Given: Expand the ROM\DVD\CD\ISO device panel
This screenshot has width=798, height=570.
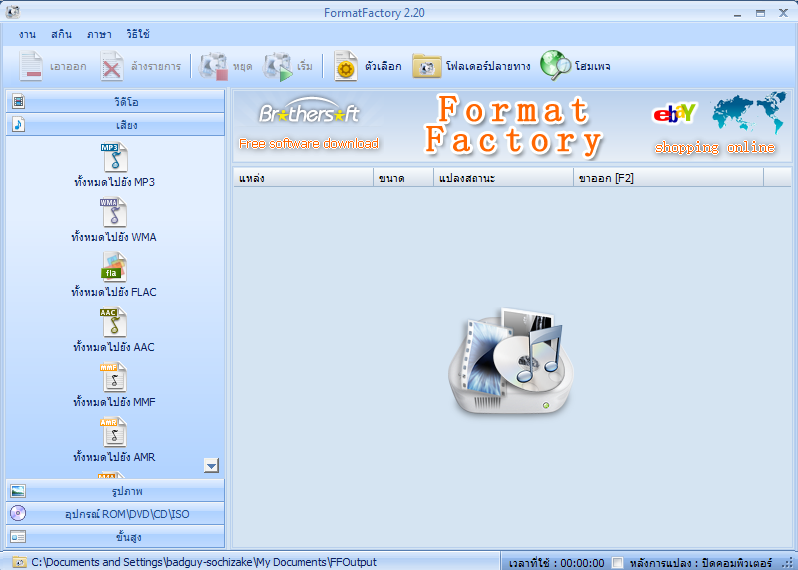Looking at the screenshot, I should (x=115, y=514).
